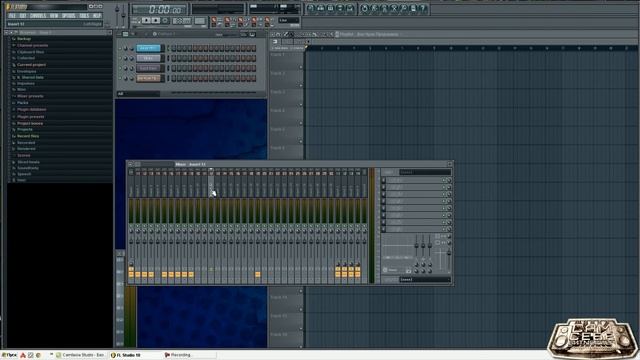Click the mix knob of first effect slot
Screen dimensions: 640x360
coord(449,180)
